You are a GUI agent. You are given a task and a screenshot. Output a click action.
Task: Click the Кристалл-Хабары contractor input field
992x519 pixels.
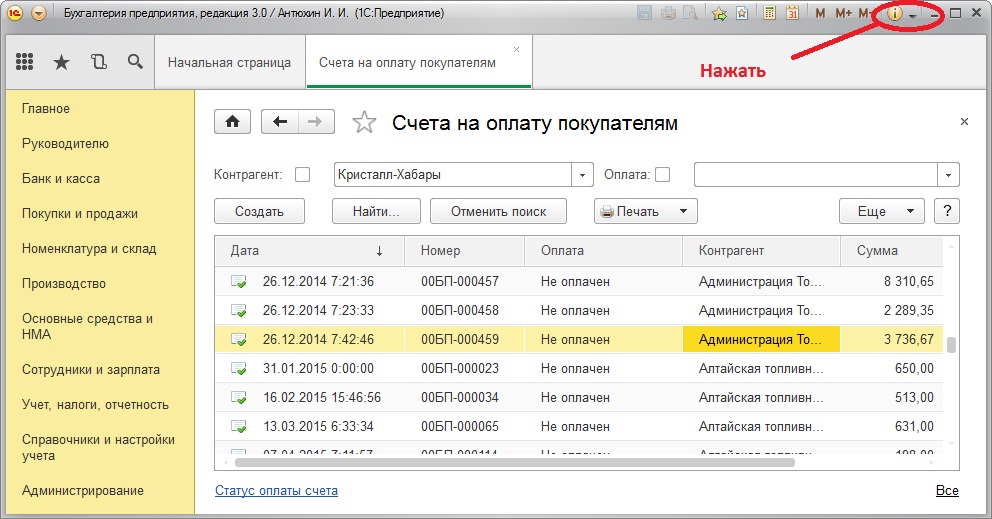(x=453, y=175)
